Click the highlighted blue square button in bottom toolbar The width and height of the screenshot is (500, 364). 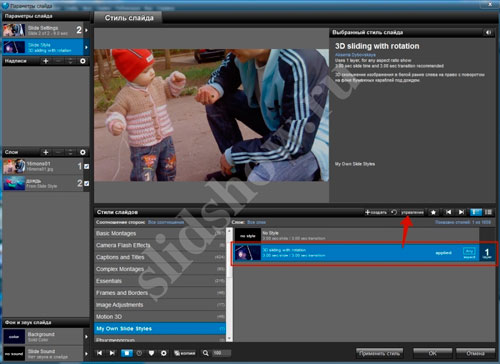coord(127,353)
